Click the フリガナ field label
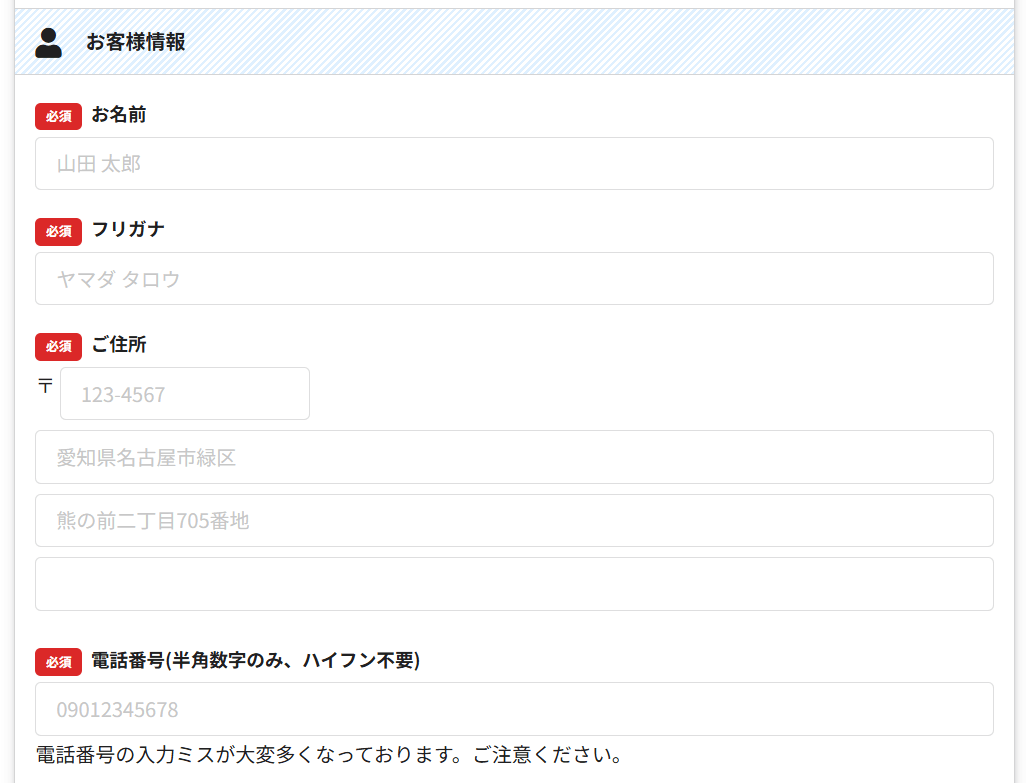Screen dimensions: 1026x783 pos(128,230)
